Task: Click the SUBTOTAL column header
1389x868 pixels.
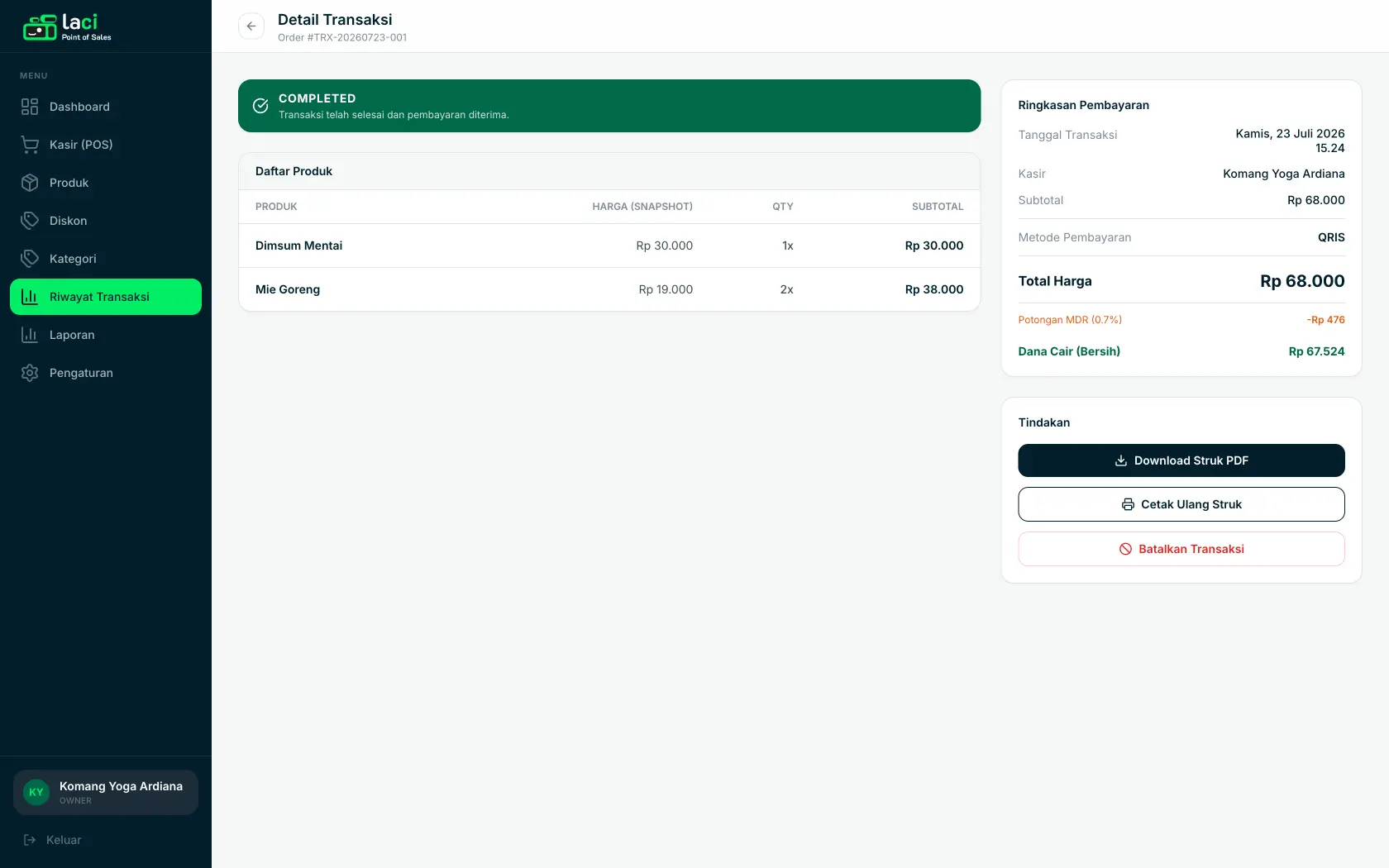Action: pyautogui.click(x=938, y=207)
